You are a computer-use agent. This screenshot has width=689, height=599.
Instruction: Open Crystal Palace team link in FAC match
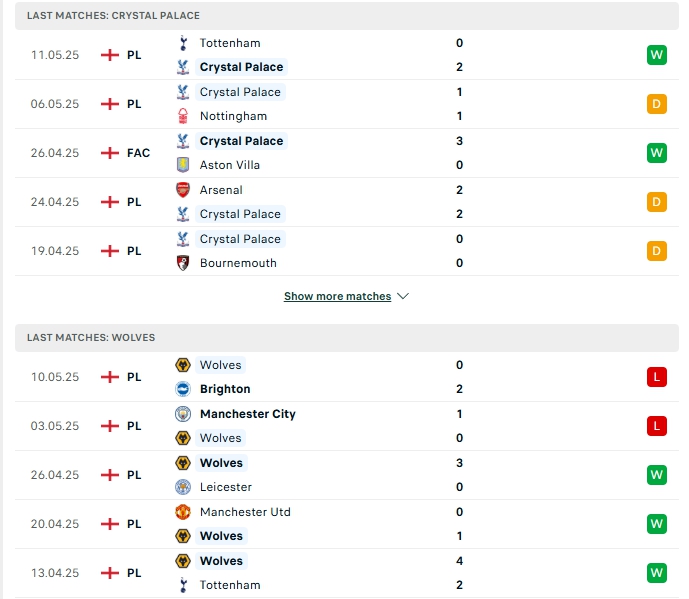[x=241, y=141]
